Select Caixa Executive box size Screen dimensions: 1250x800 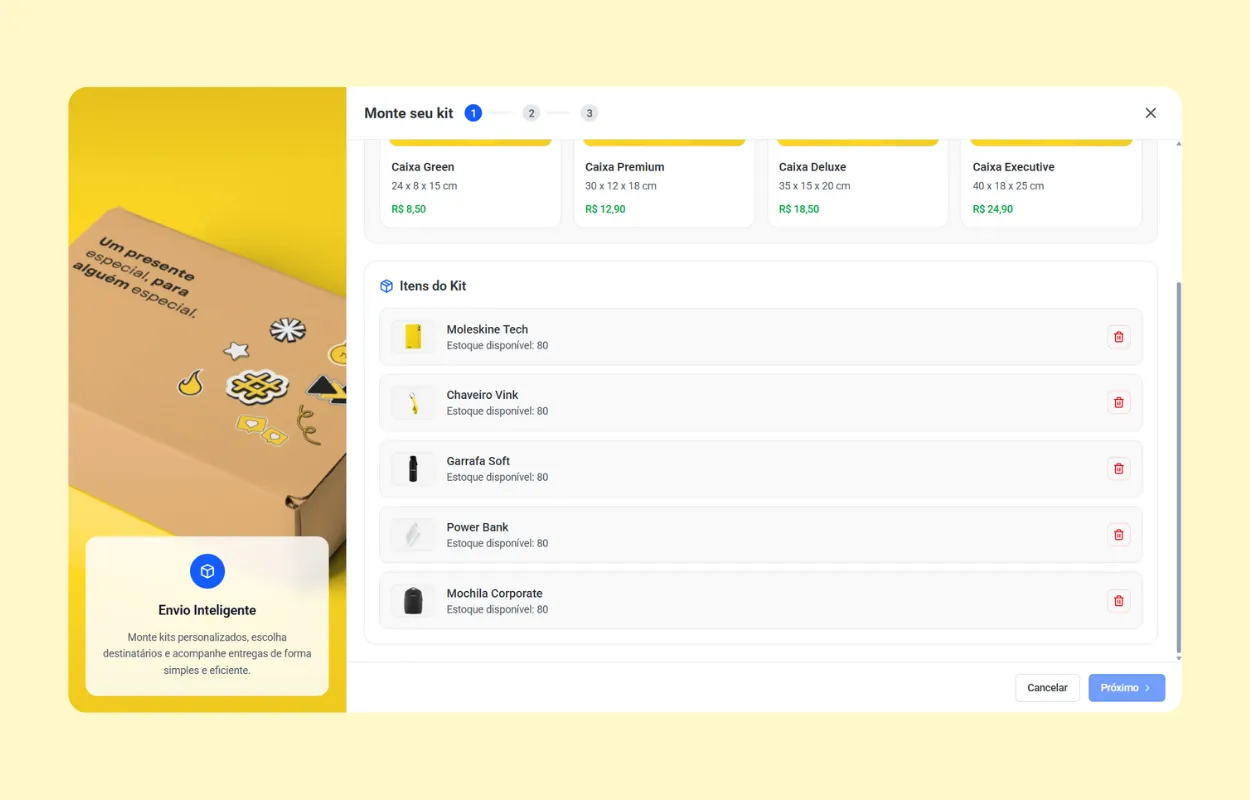[1050, 185]
